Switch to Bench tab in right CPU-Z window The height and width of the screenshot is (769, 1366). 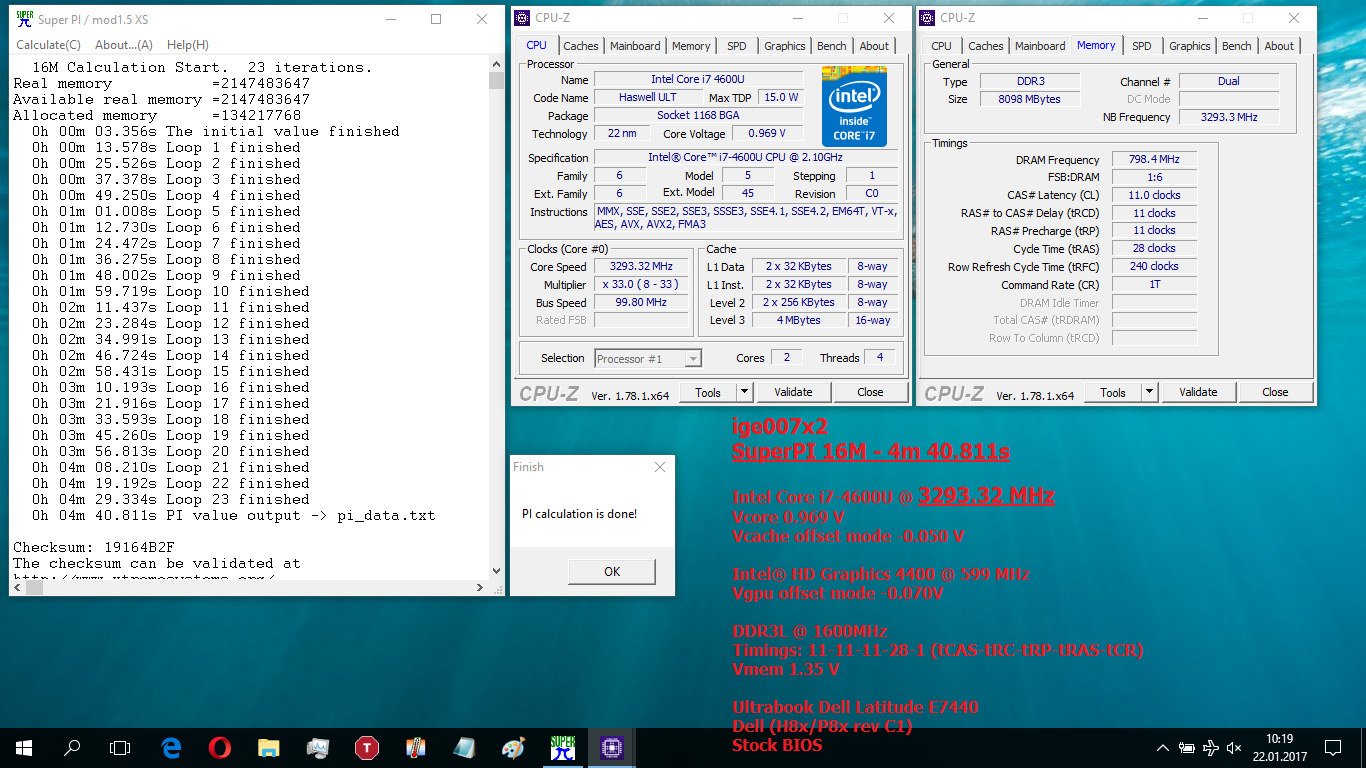[x=1237, y=46]
